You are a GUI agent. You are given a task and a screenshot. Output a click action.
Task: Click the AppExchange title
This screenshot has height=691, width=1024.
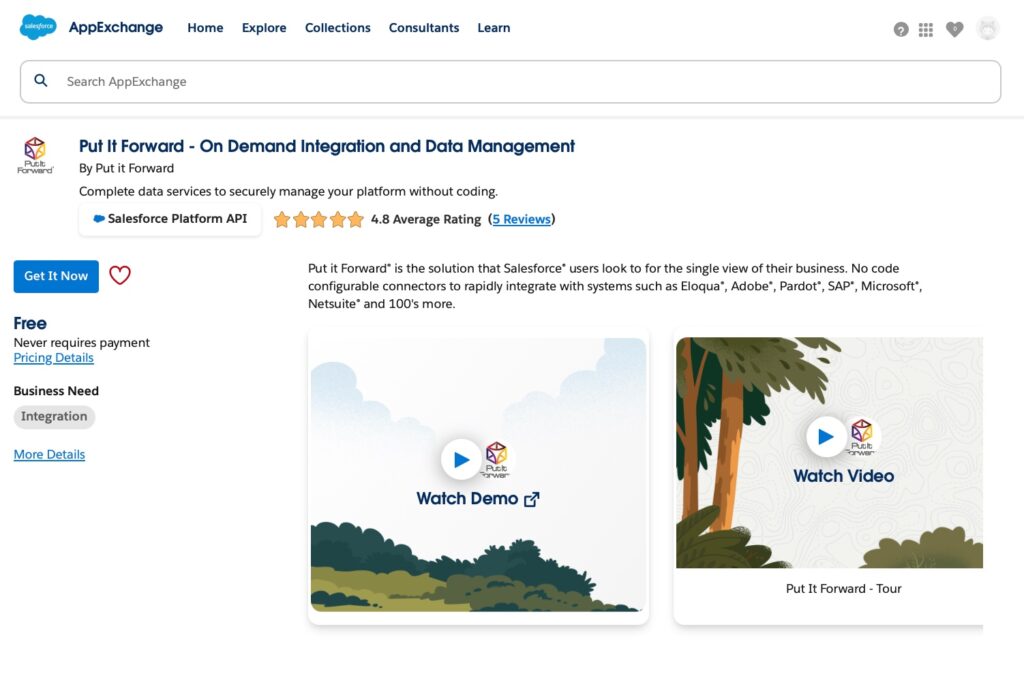tap(116, 27)
